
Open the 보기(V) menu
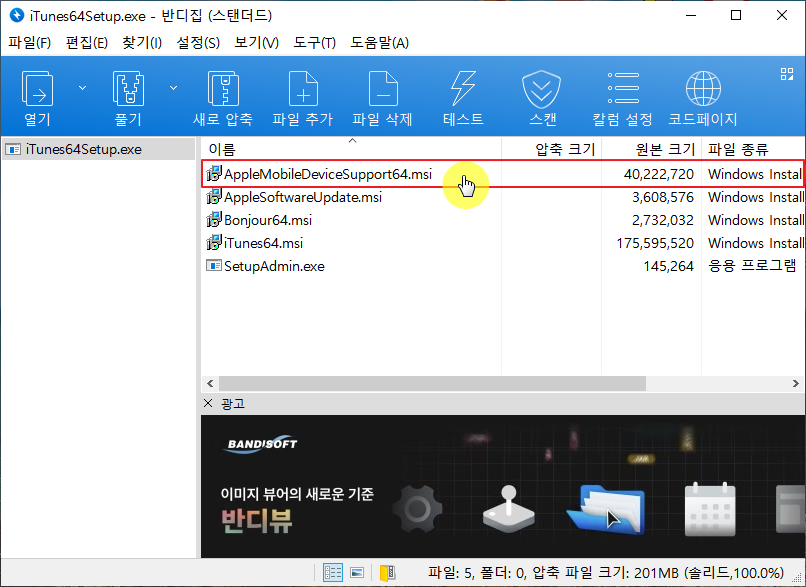click(257, 43)
